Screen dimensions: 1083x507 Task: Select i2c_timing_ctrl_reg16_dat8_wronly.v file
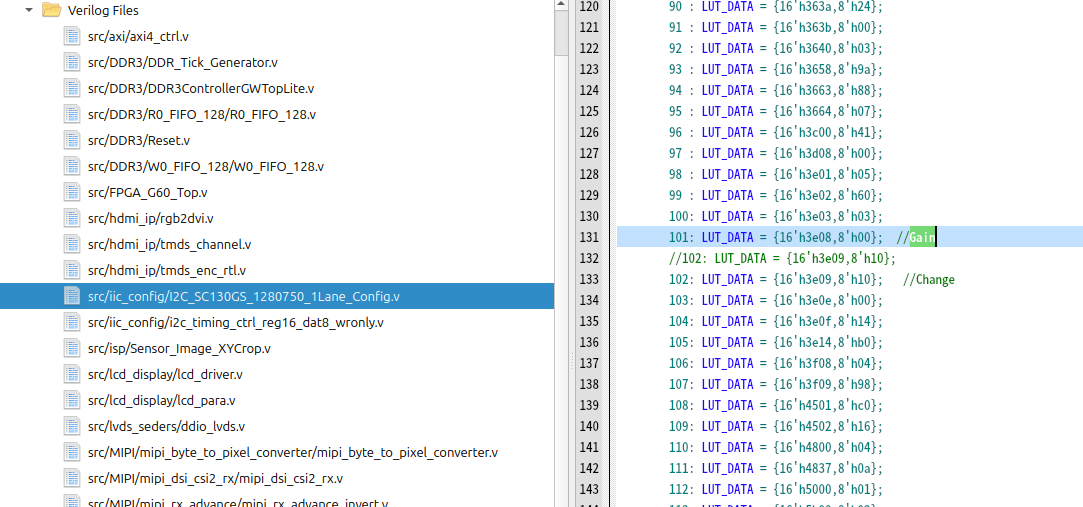pos(236,323)
